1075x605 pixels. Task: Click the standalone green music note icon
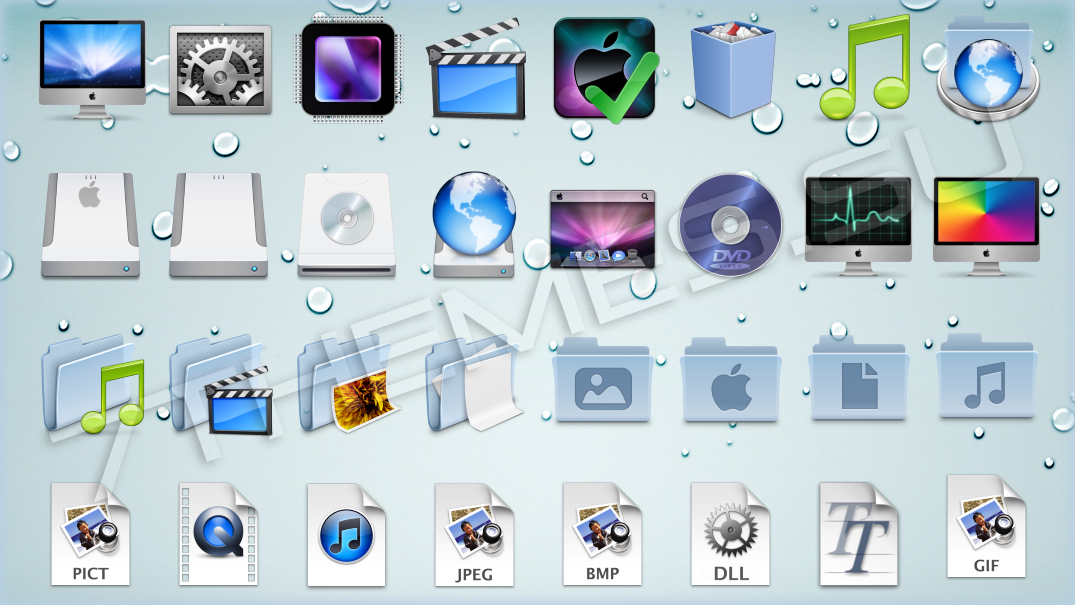(867, 67)
